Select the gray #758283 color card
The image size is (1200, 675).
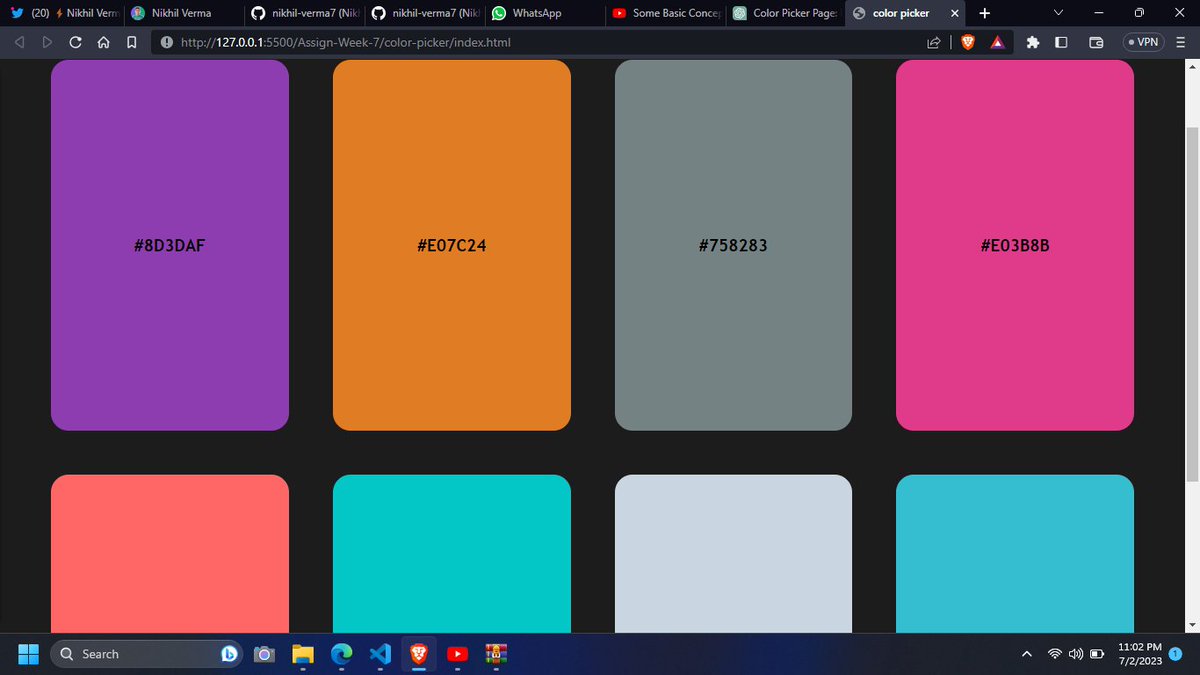tap(733, 245)
